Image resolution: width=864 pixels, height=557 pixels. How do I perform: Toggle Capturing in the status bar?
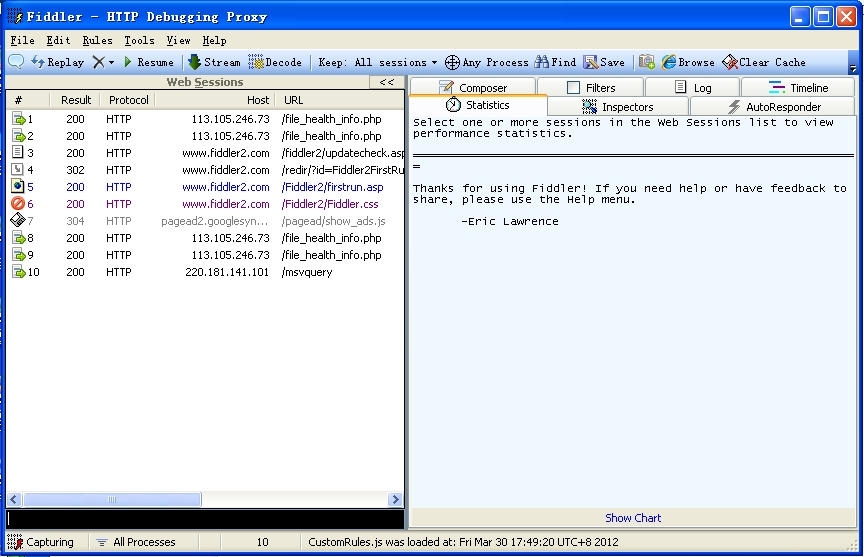coord(41,542)
